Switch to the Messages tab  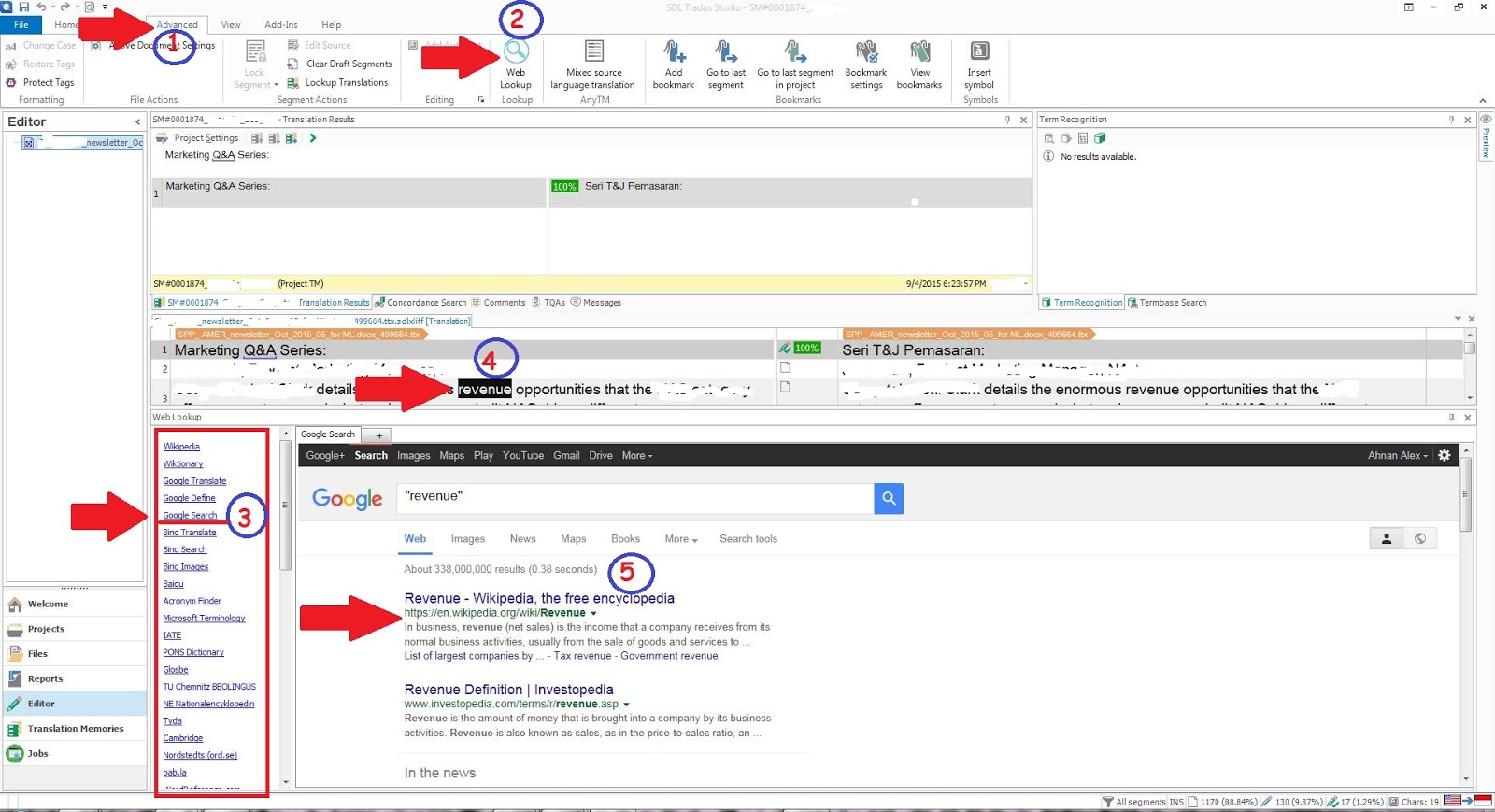coord(596,303)
